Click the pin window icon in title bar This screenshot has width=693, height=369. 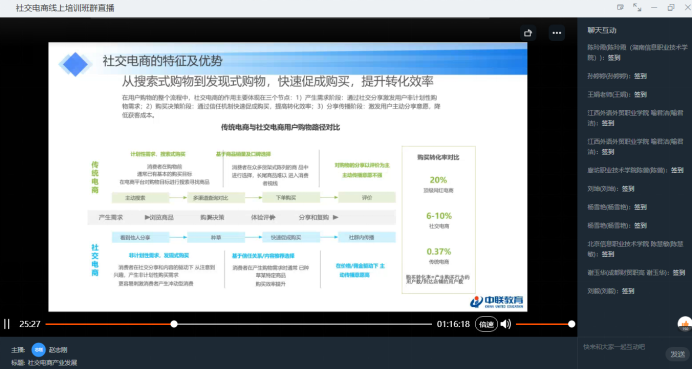(621, 8)
